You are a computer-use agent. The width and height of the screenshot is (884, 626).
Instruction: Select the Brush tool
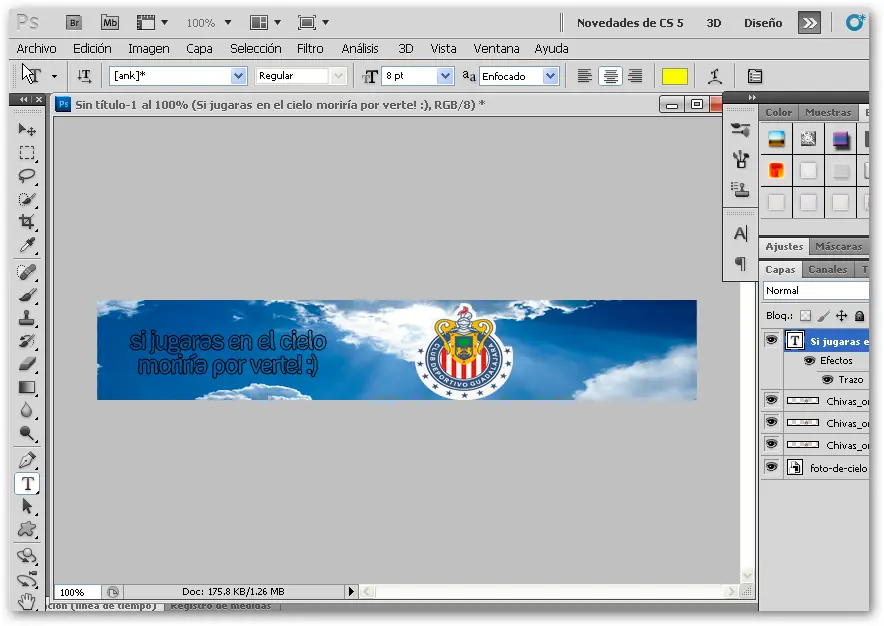26,296
